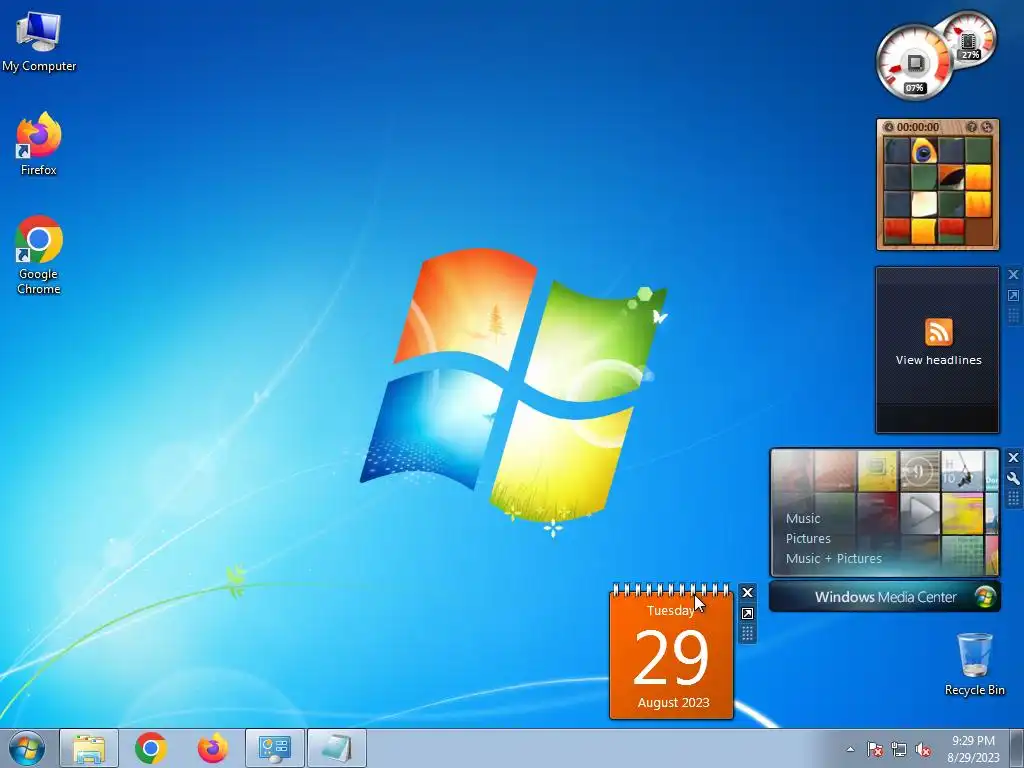Click the CPU usage gauge gadget
The image size is (1024, 768).
pos(914,63)
